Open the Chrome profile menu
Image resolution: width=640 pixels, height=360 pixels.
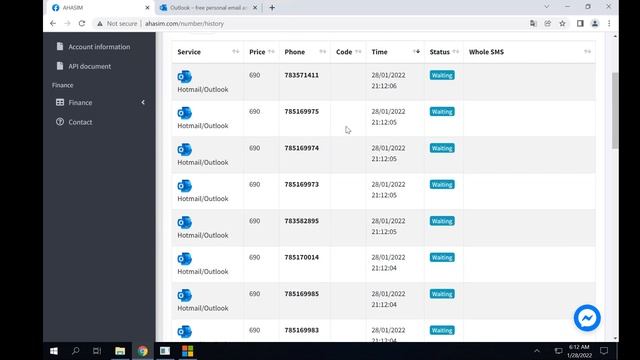point(595,24)
